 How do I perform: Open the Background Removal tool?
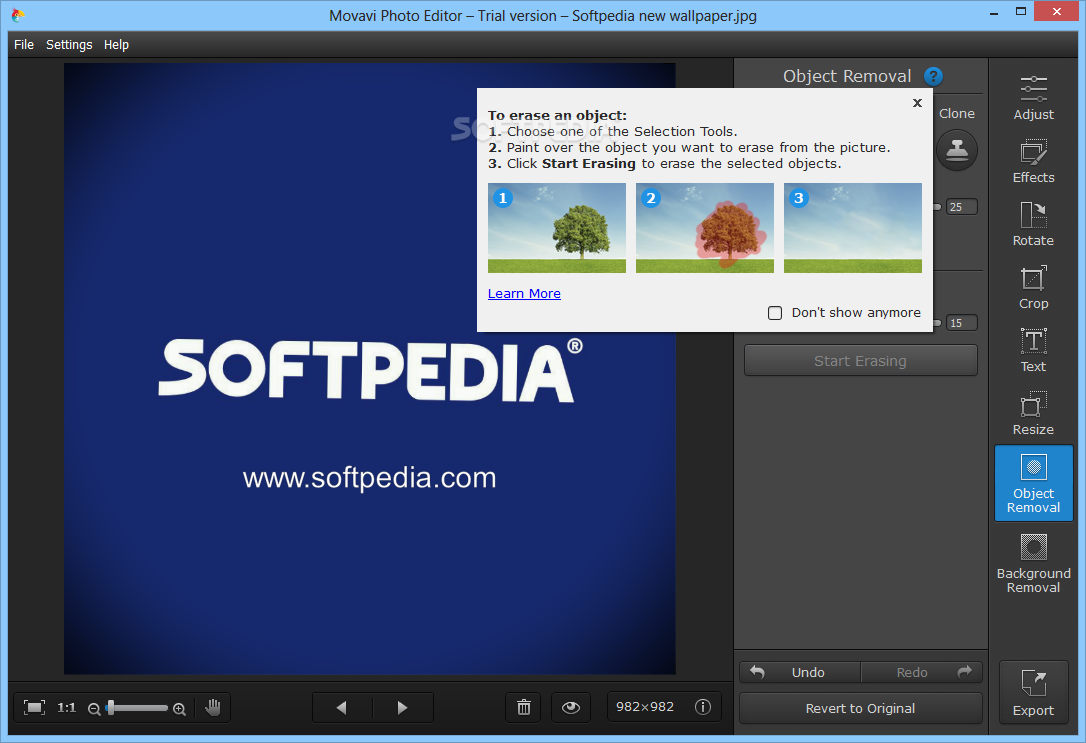[1033, 563]
